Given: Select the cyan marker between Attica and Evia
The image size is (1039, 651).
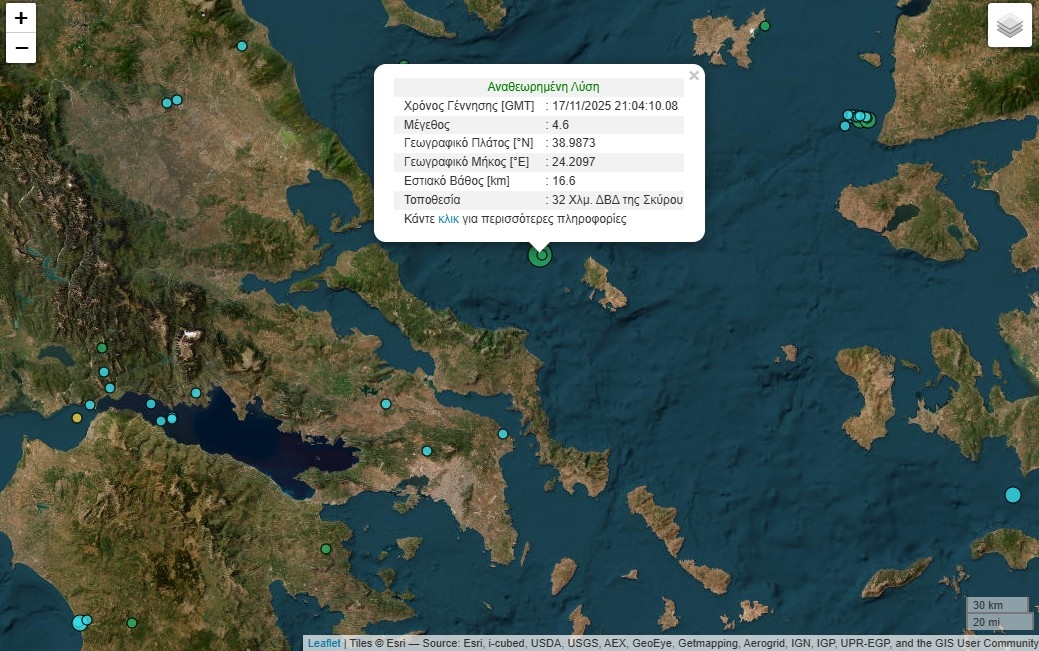Looking at the screenshot, I should 503,434.
